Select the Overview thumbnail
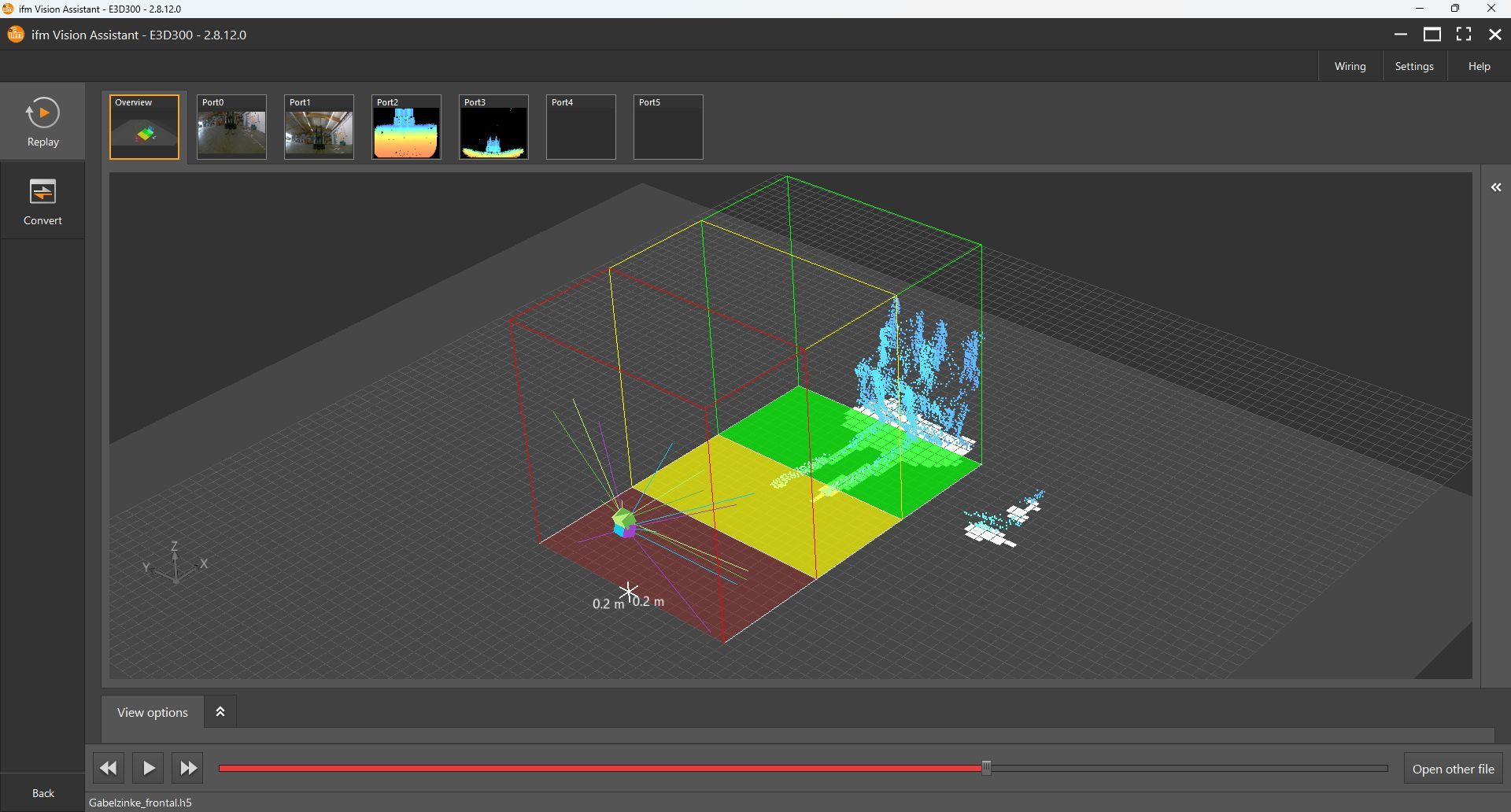1511x812 pixels. [x=144, y=127]
